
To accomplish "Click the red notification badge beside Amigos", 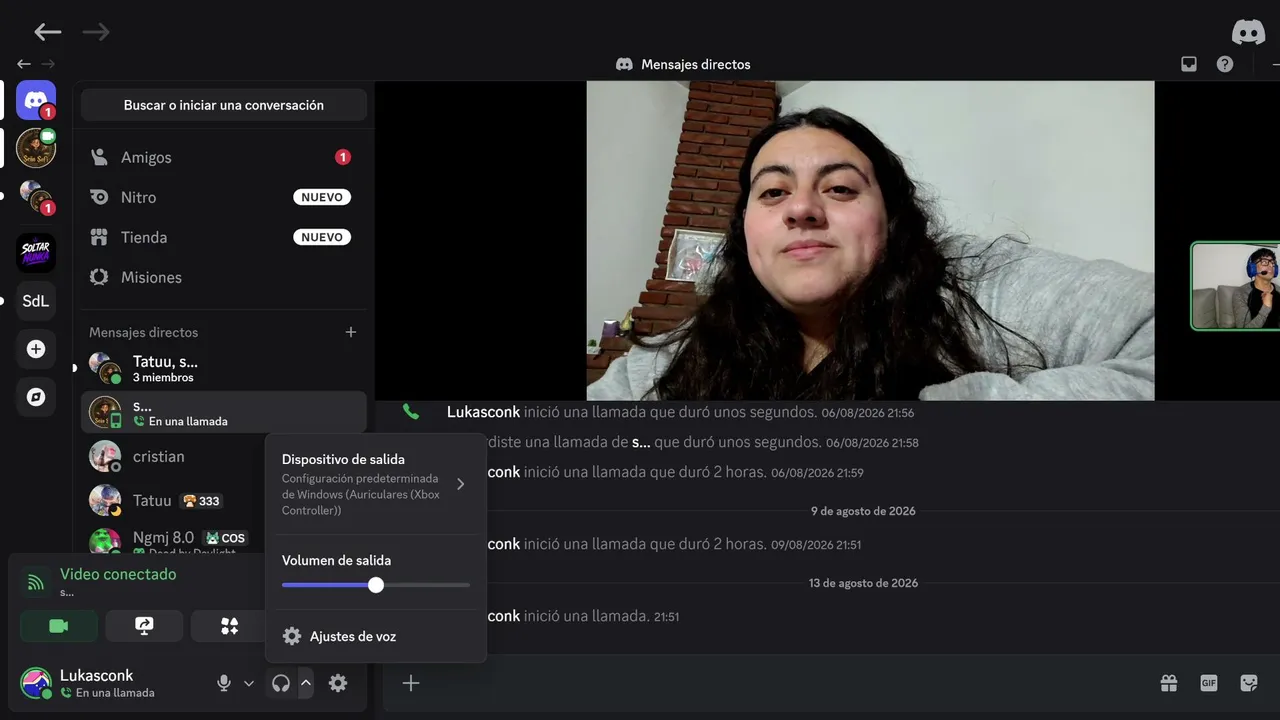I will pos(343,157).
